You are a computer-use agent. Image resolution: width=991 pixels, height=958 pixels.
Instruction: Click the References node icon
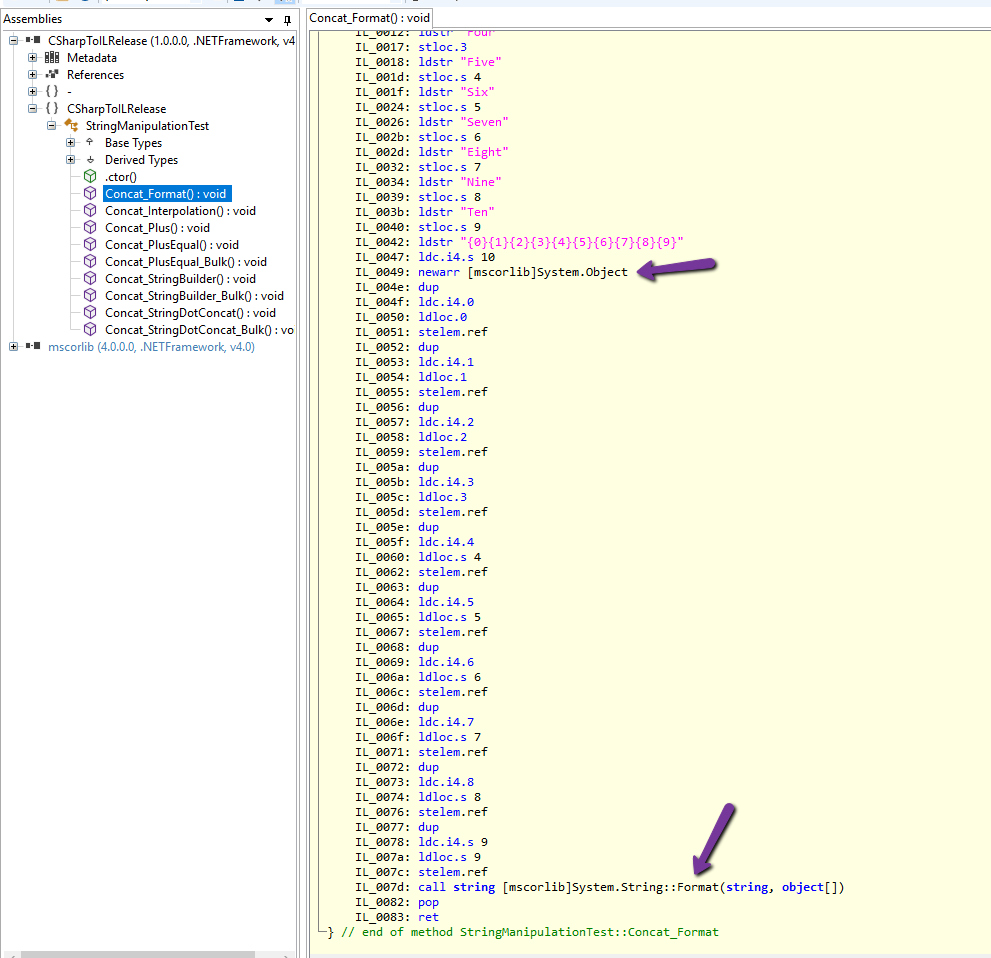[x=51, y=74]
